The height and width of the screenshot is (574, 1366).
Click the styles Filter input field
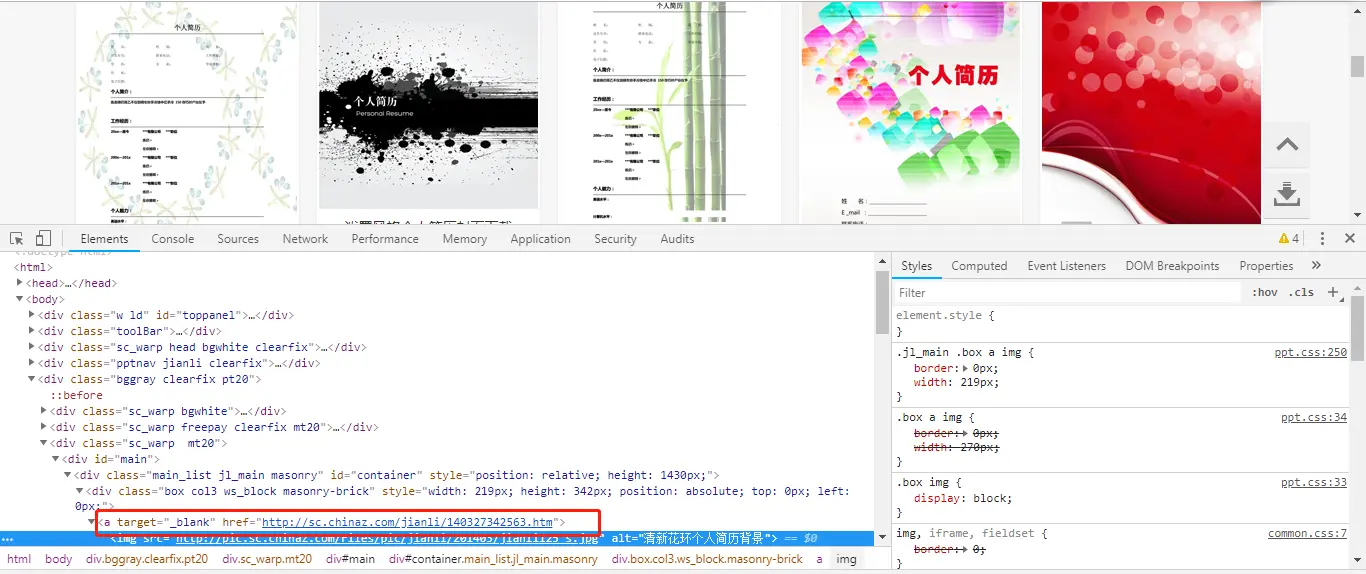[x=1065, y=293]
